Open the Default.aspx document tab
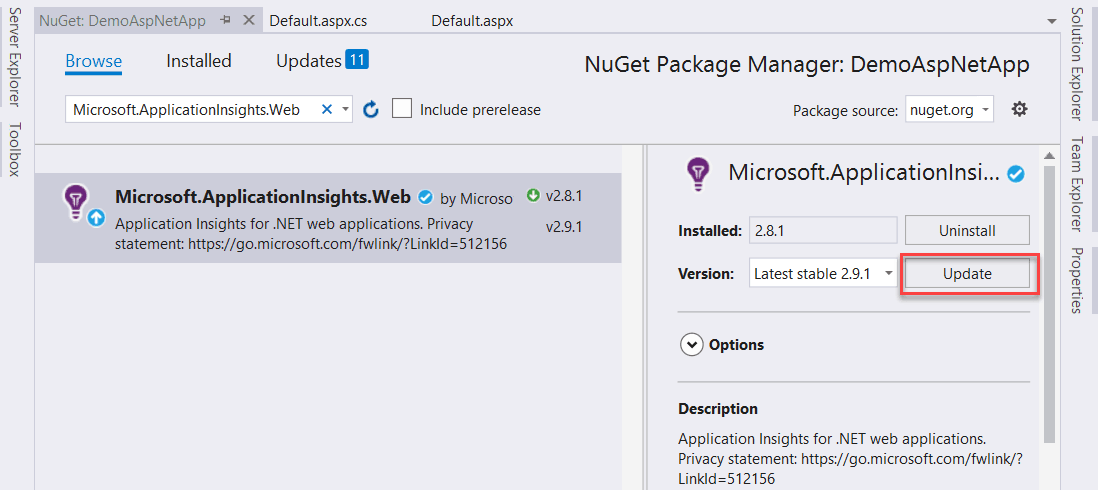 click(472, 21)
